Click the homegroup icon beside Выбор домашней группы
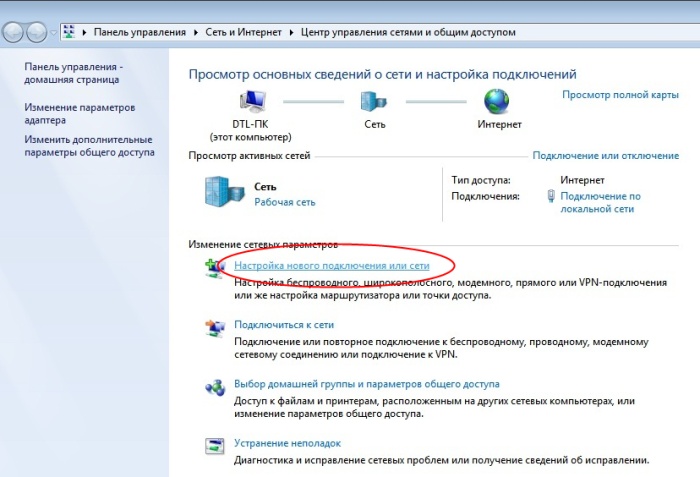This screenshot has width=700, height=477. (x=215, y=387)
